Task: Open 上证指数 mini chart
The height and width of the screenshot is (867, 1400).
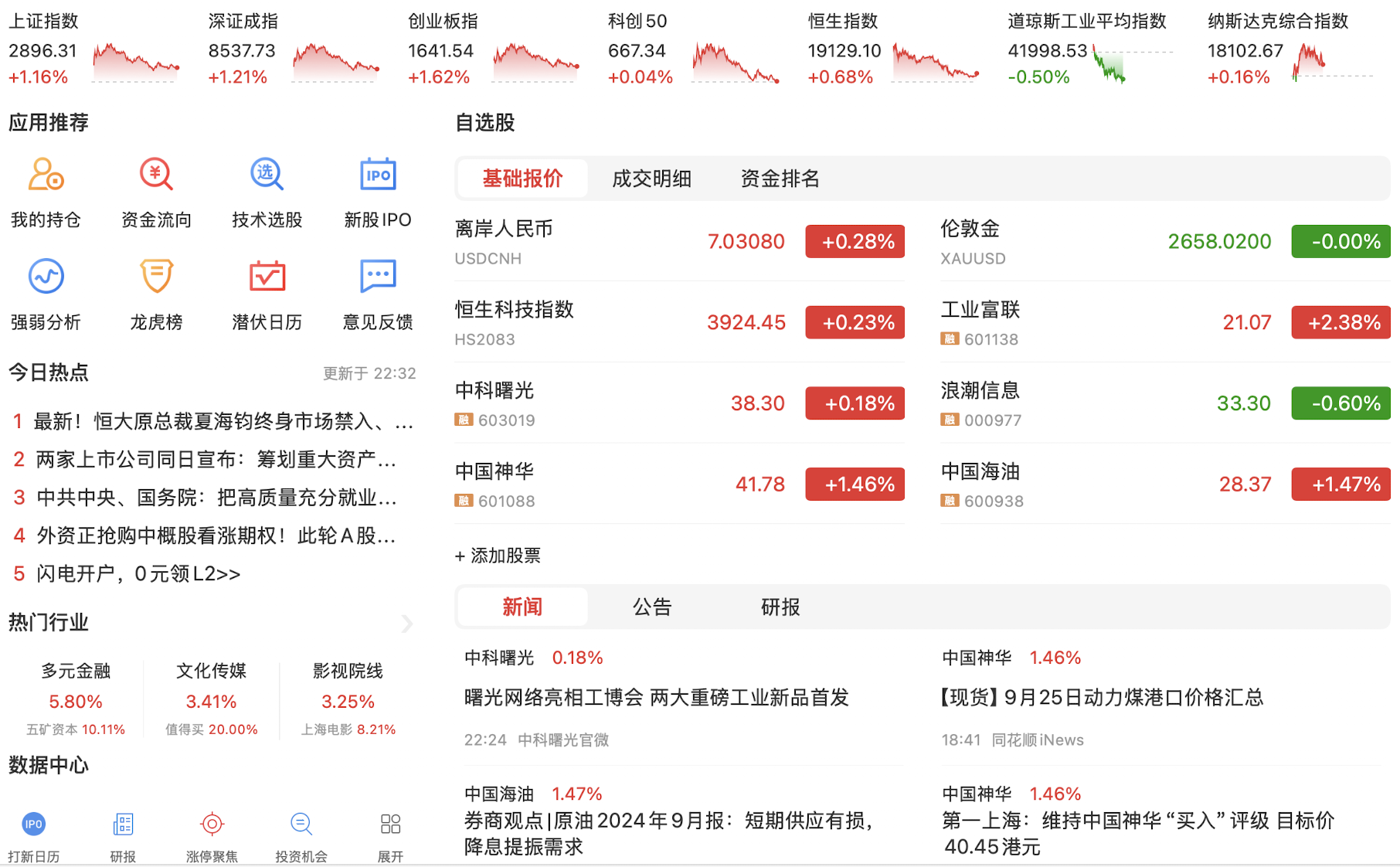Action: click(136, 62)
